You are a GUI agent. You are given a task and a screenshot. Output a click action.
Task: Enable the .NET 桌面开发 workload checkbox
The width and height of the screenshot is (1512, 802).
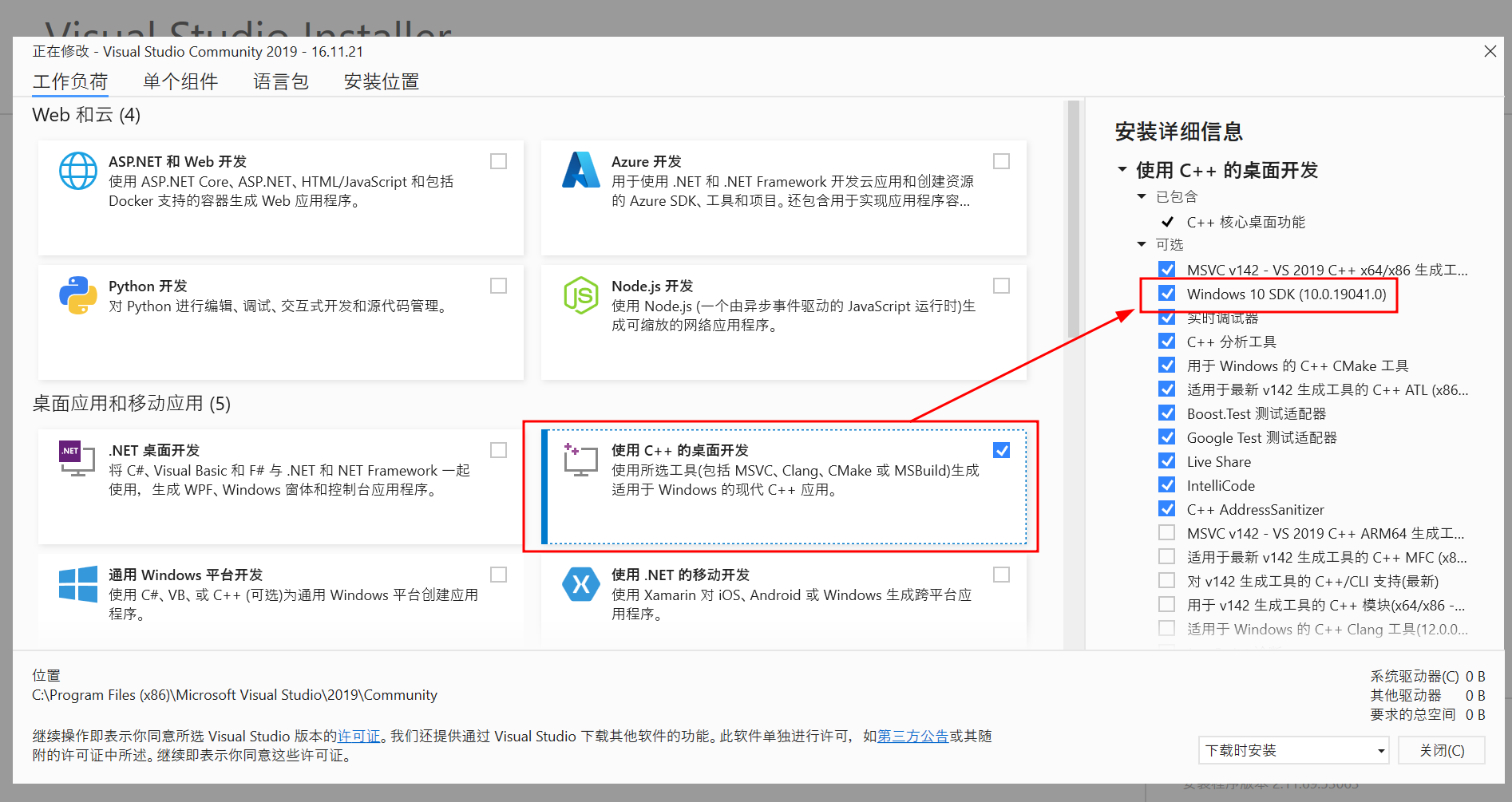click(x=498, y=450)
